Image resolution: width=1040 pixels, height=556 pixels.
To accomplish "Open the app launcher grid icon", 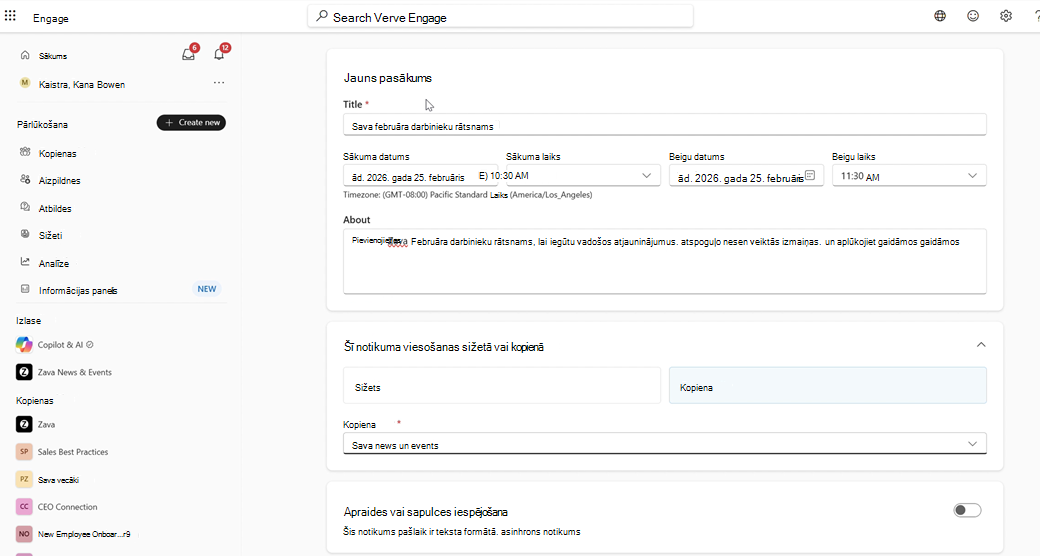I will click(10, 15).
